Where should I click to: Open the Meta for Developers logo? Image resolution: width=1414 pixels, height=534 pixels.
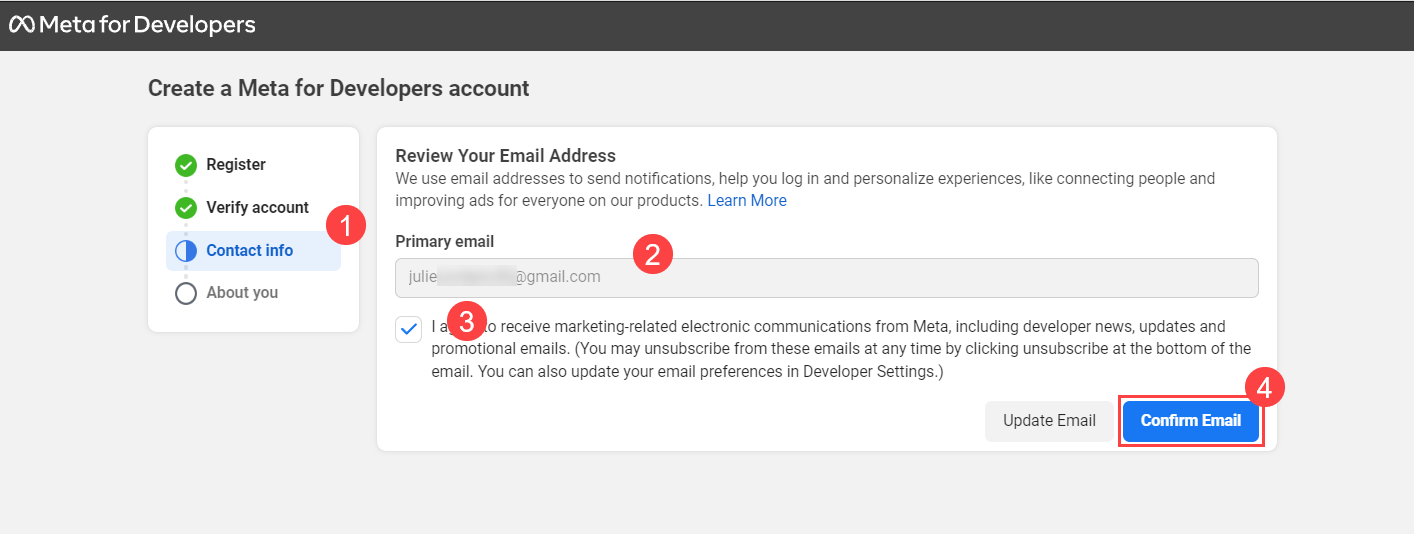tap(132, 25)
